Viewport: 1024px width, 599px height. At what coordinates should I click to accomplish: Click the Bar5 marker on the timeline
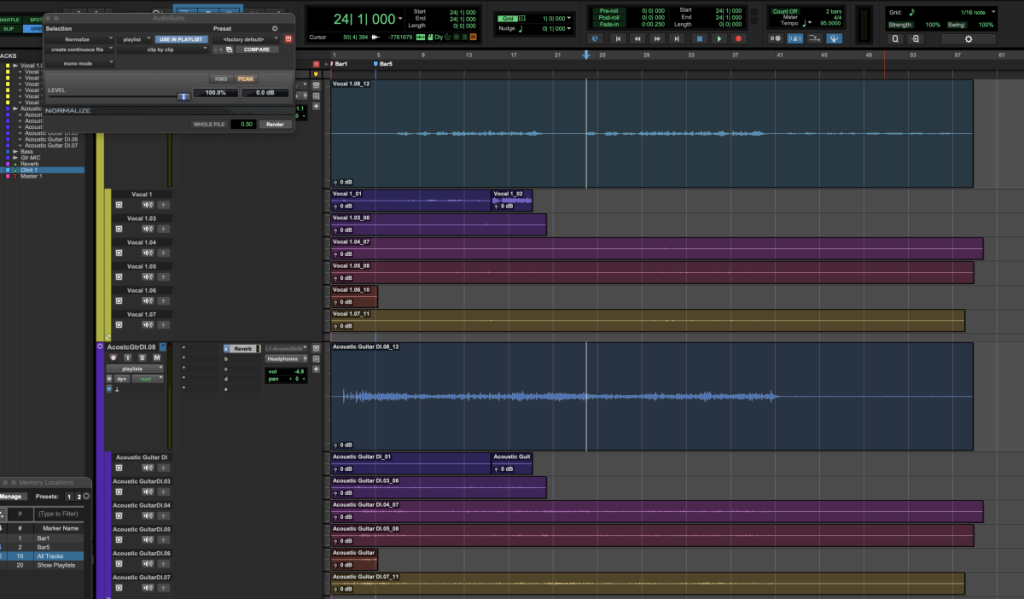coord(383,64)
